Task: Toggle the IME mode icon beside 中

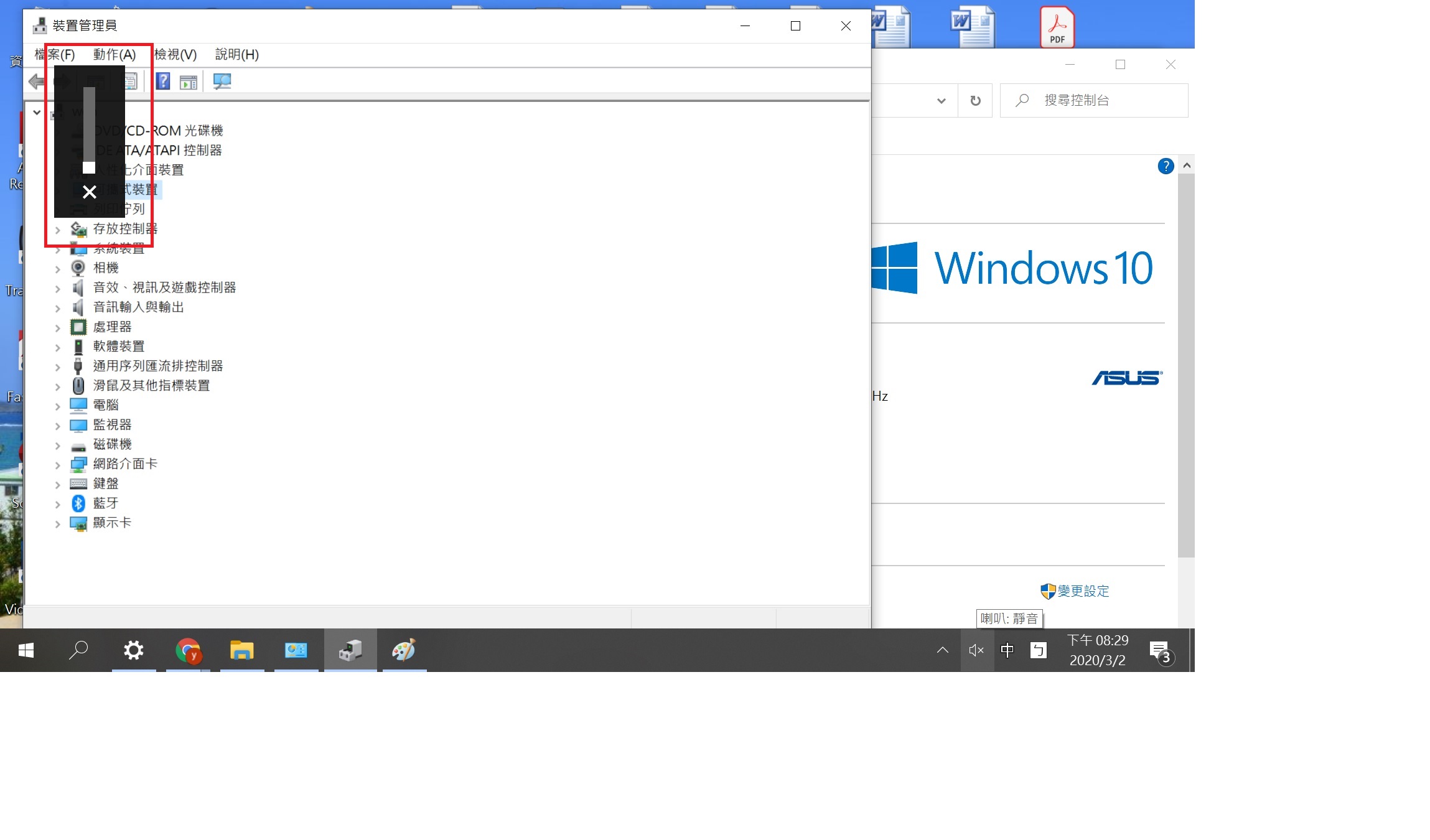Action: coord(1039,651)
